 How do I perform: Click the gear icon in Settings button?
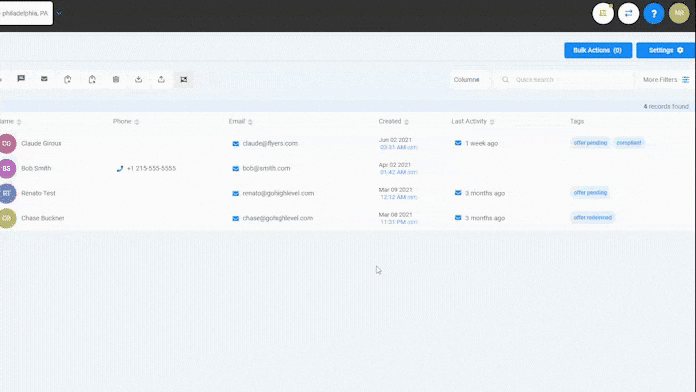[x=680, y=50]
